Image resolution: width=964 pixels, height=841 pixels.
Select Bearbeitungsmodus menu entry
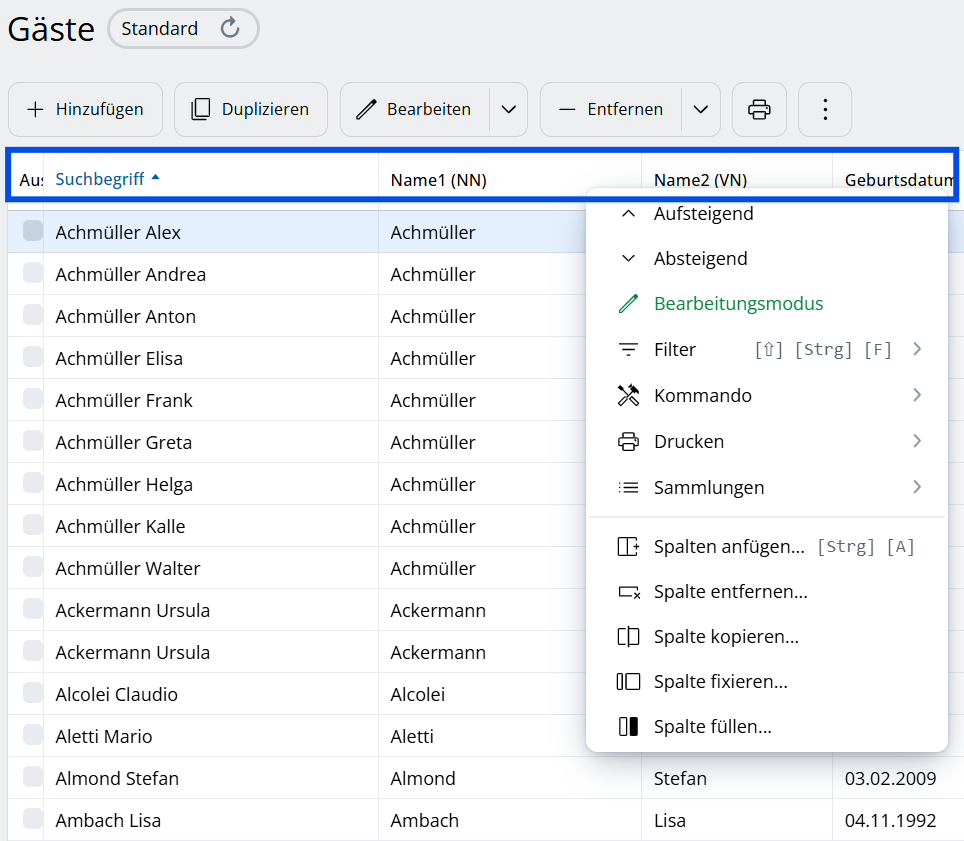767,304
